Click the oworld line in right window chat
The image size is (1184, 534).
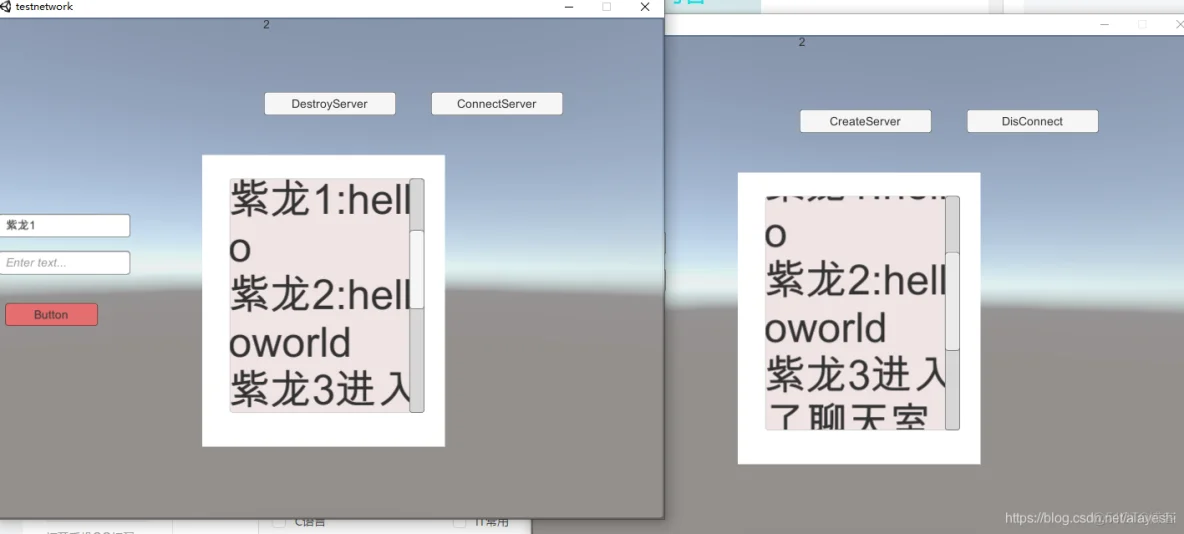[826, 330]
